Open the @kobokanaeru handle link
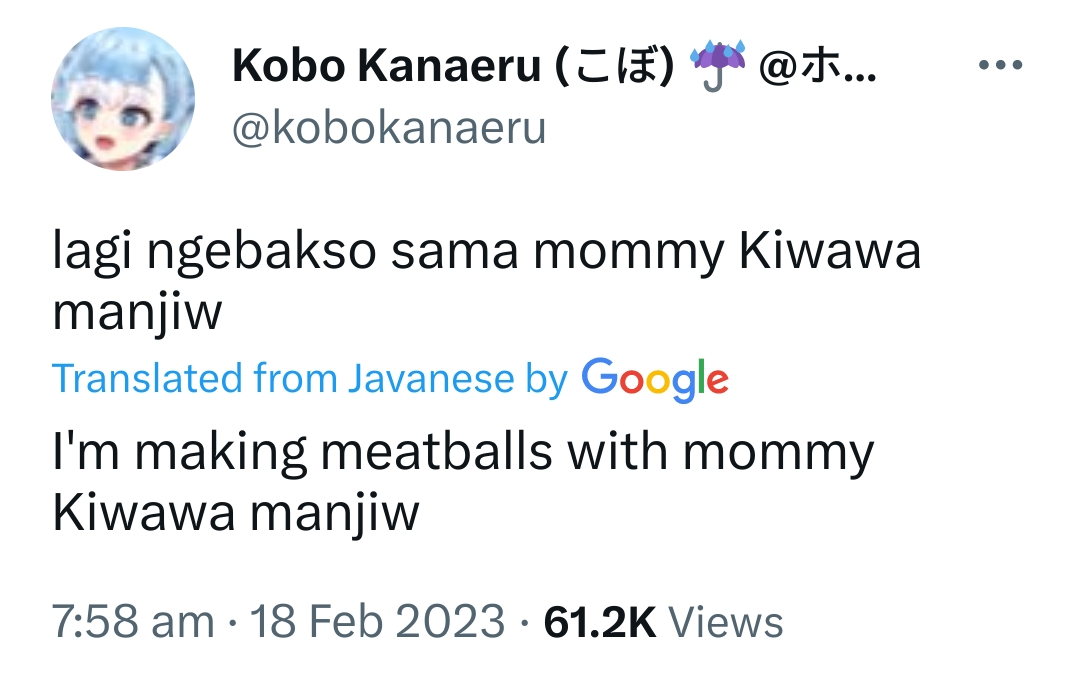This screenshot has height=691, width=1080. point(389,129)
